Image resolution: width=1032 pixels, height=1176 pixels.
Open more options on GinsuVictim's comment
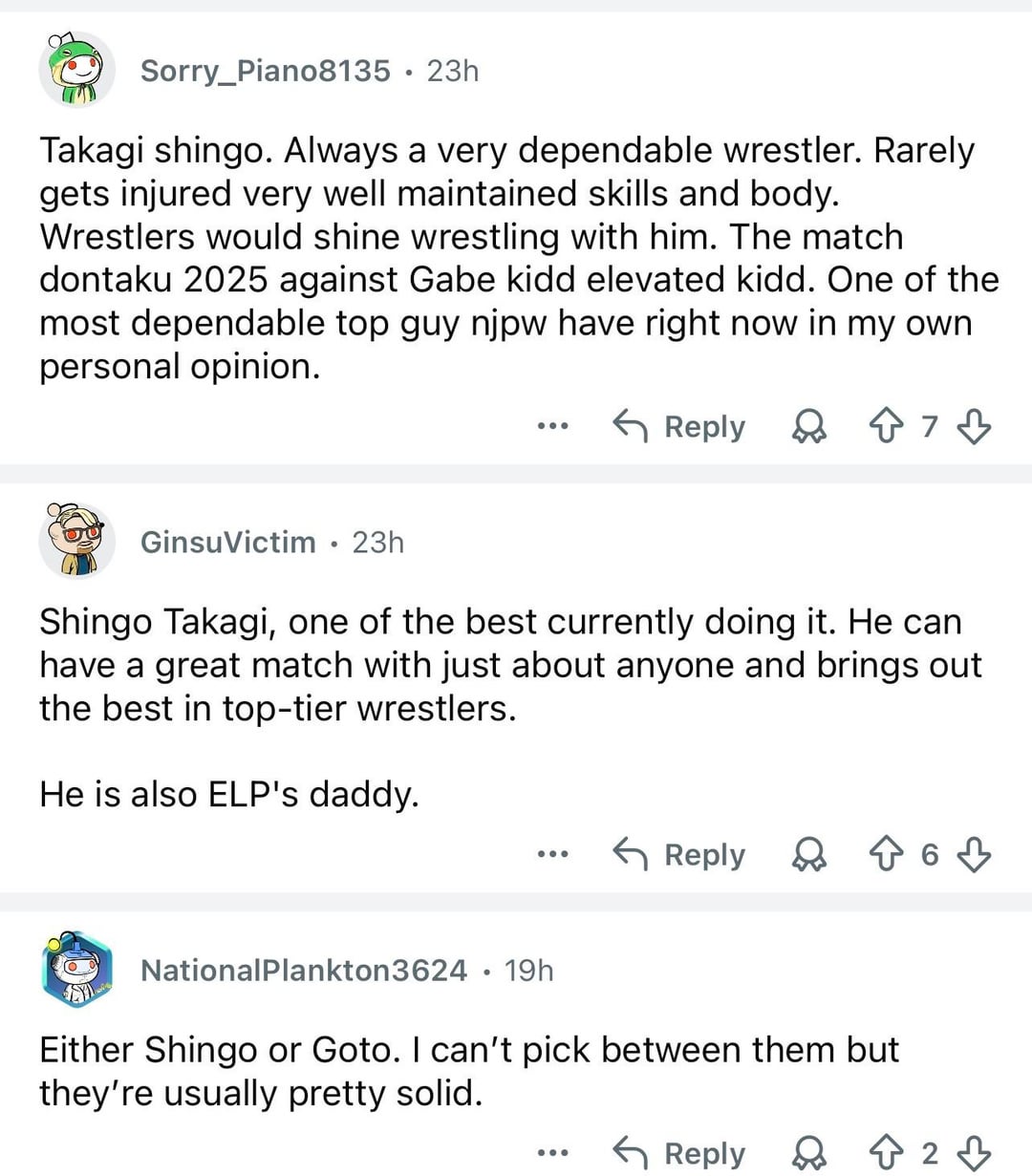[552, 855]
